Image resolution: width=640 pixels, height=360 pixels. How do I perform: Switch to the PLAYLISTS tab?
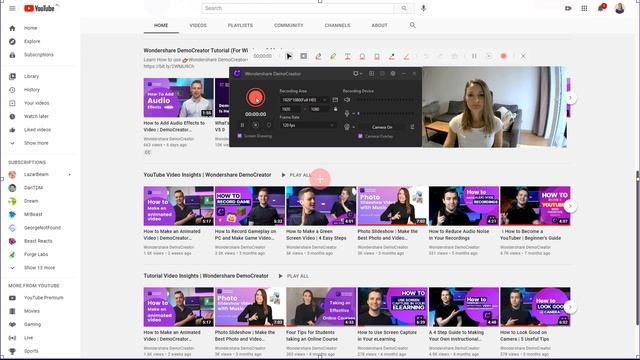[240, 25]
